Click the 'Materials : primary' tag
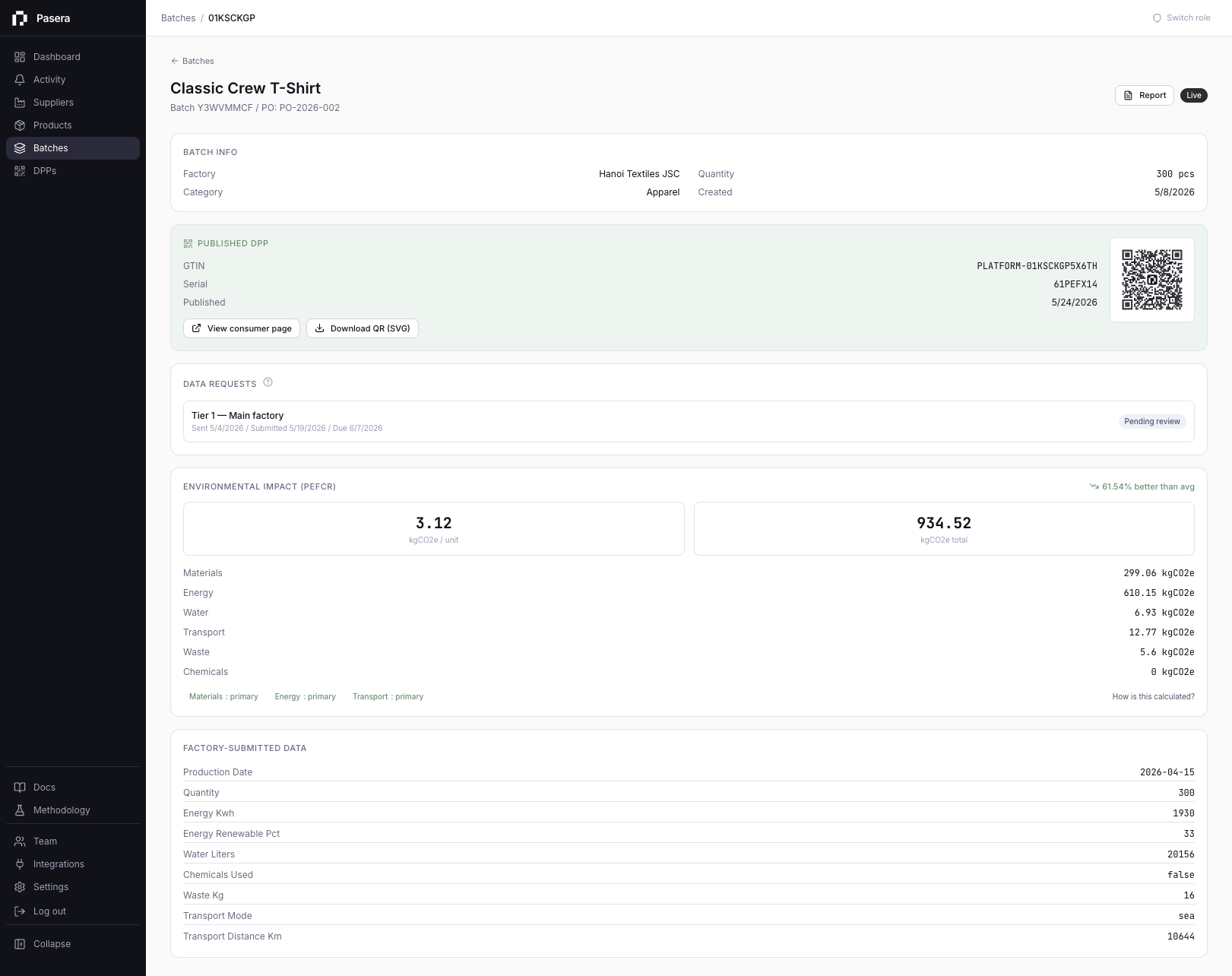 [223, 697]
